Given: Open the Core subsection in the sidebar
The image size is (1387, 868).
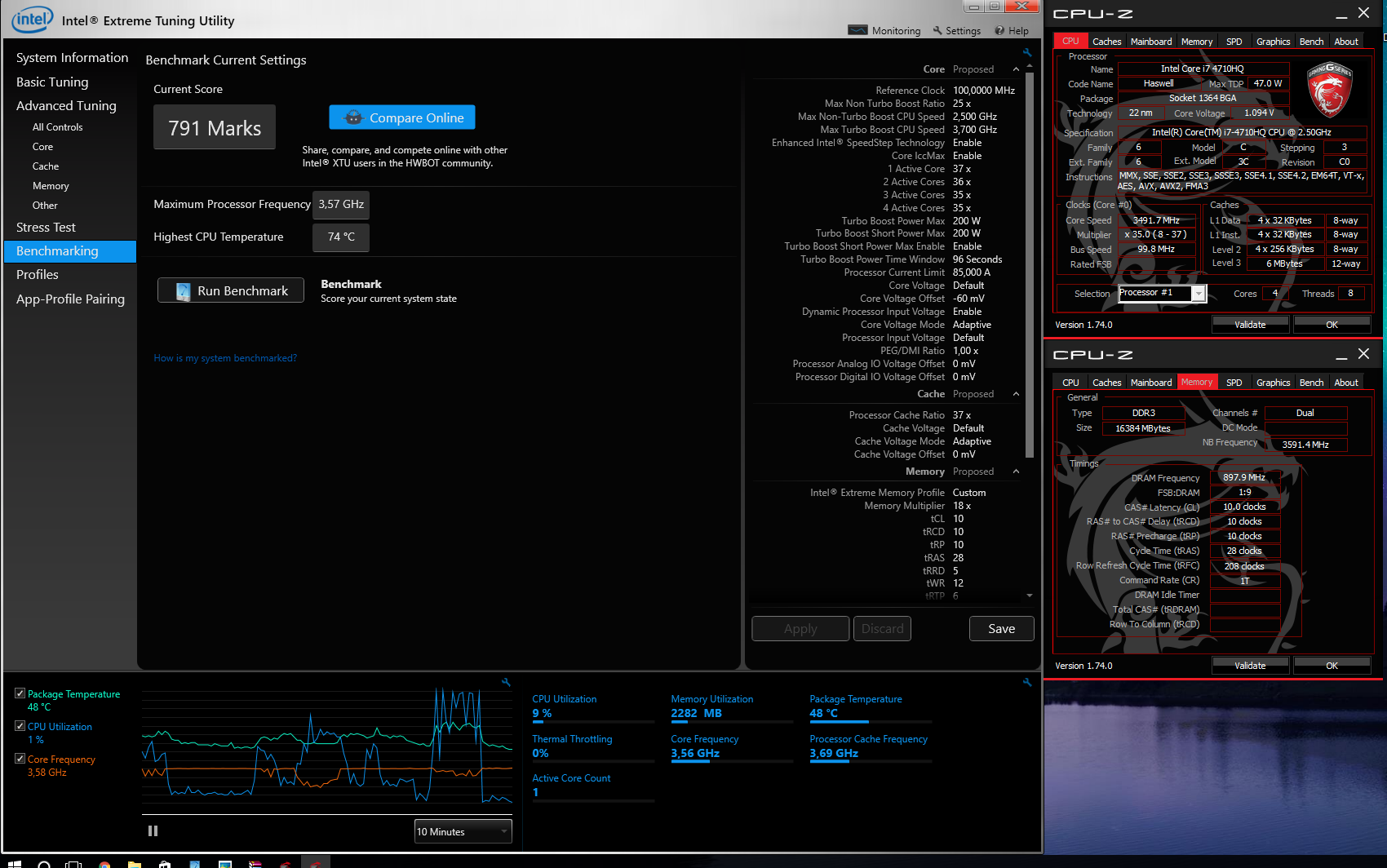Looking at the screenshot, I should click(42, 147).
